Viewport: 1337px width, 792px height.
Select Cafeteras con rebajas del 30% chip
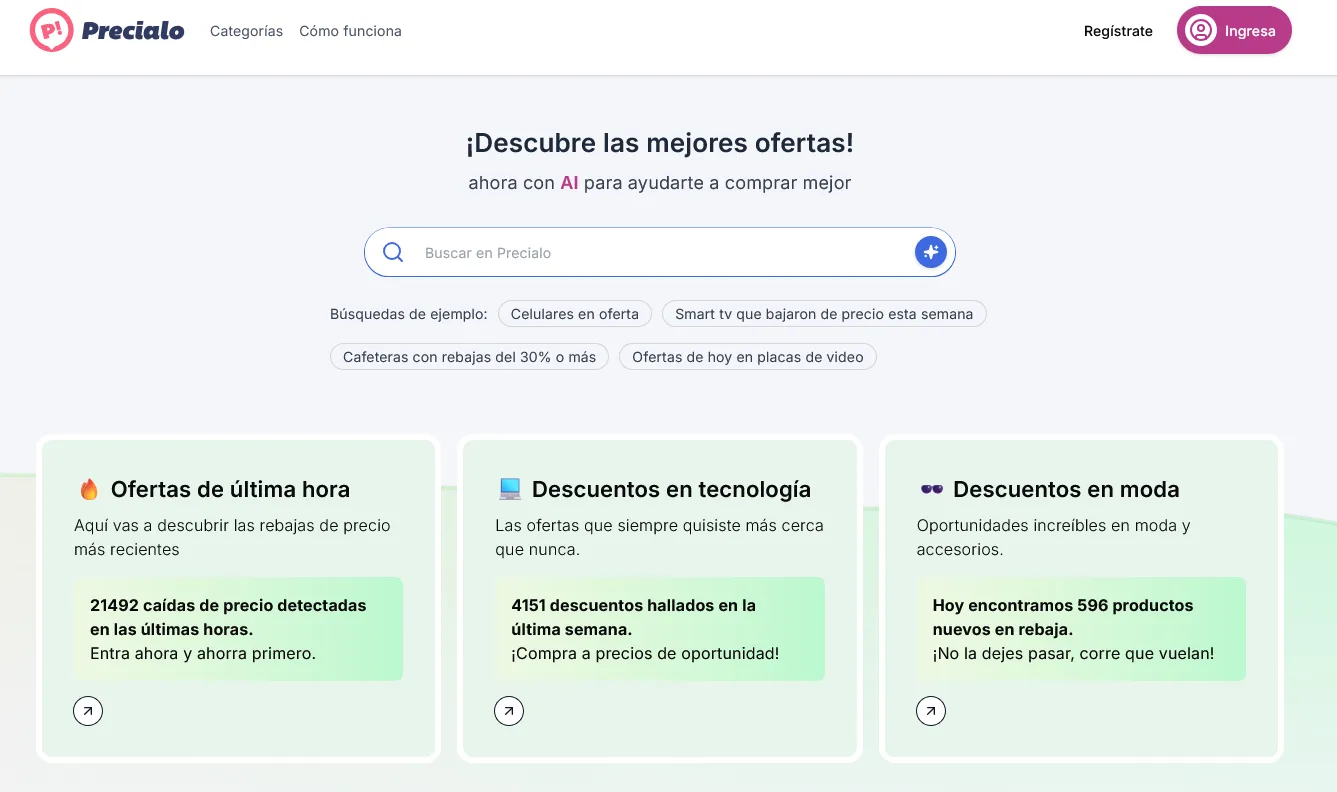[469, 357]
